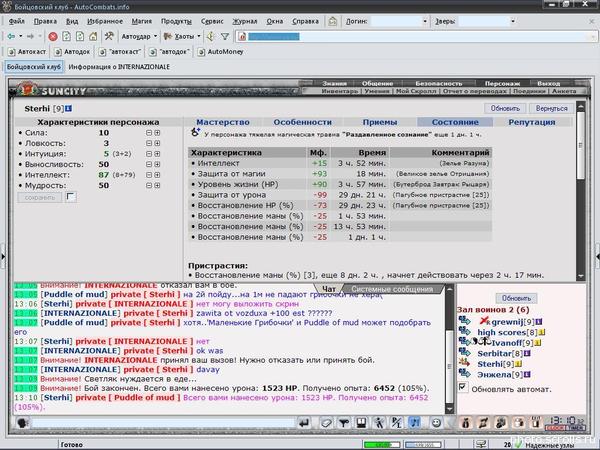This screenshot has height=450, width=600.
Task: Open the Инвентарь link in game header
Action: [x=340, y=91]
